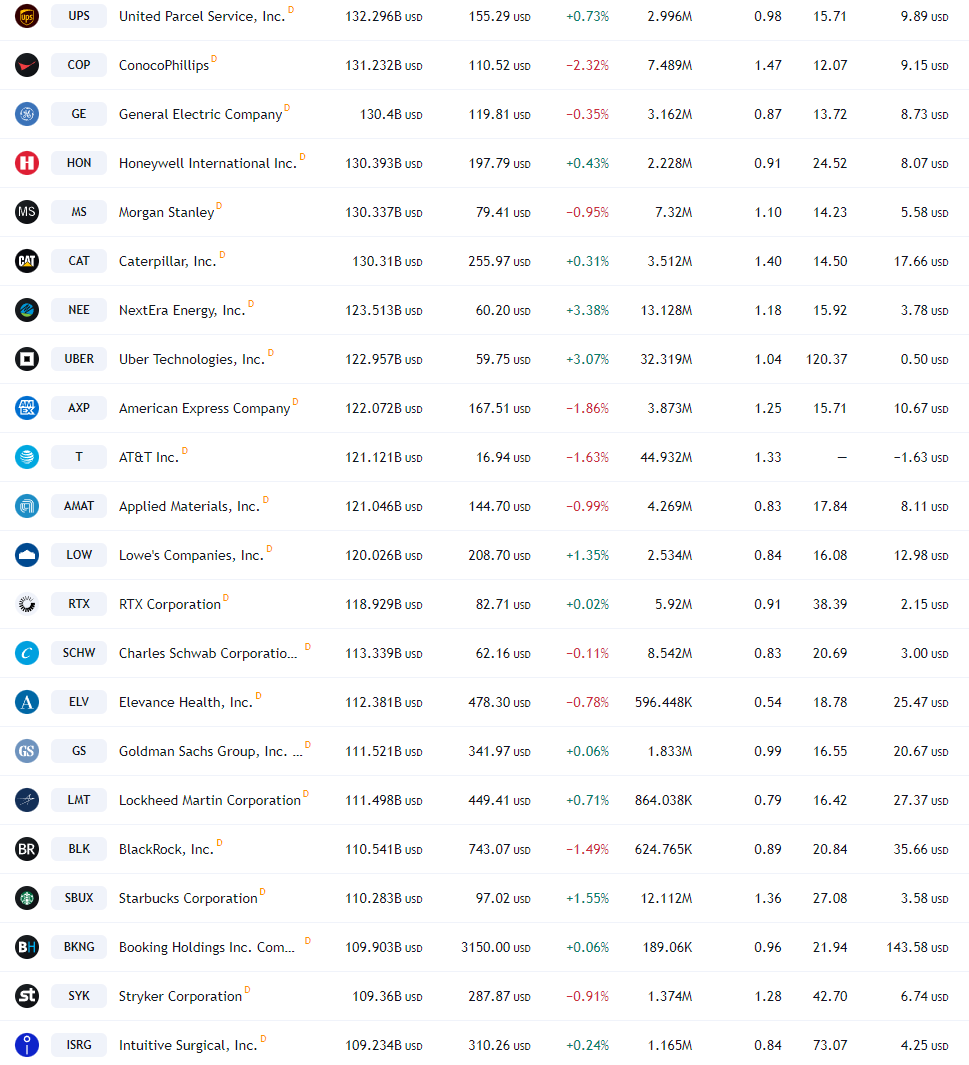The image size is (969, 1065).
Task: Open Elevance Health, Inc. link
Action: 185,702
